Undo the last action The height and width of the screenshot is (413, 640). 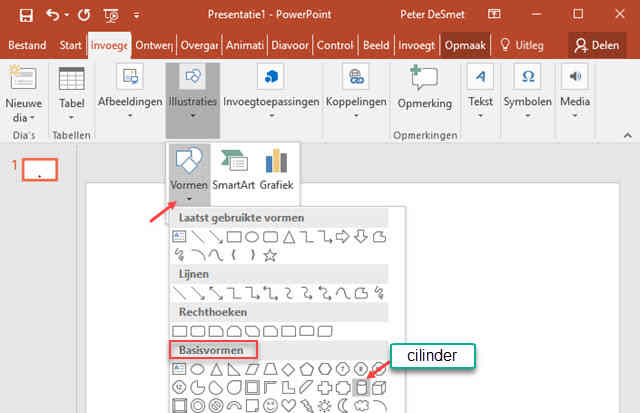(53, 15)
